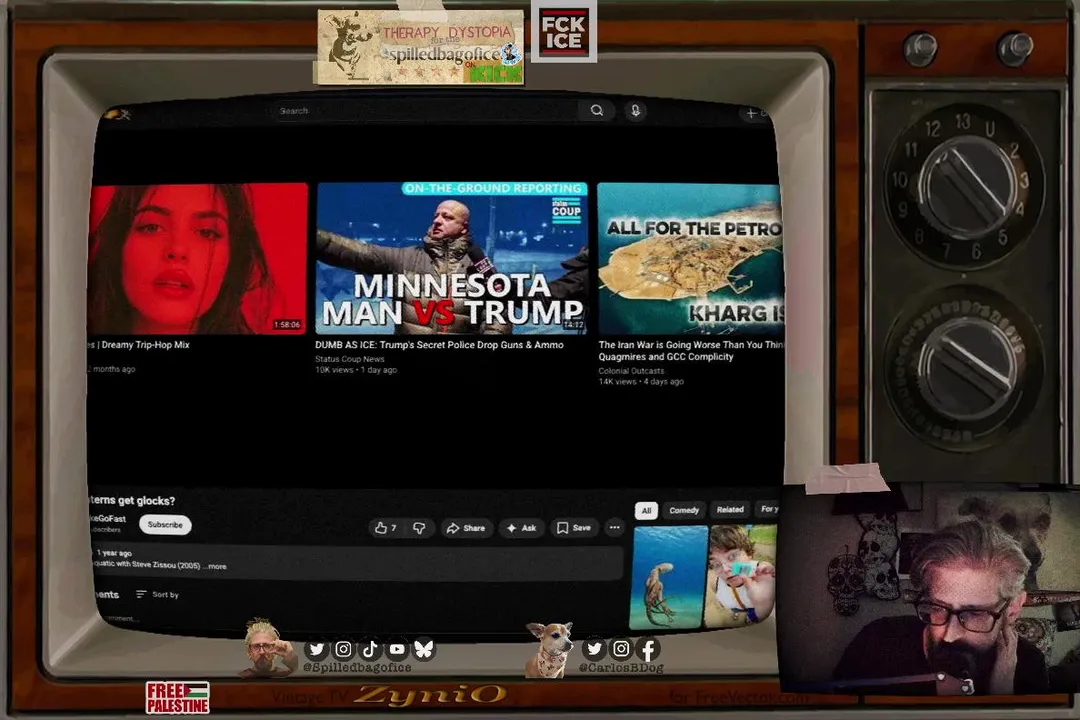Image resolution: width=1080 pixels, height=720 pixels.
Task: Click the '10K views • 1 day ago' text
Action: click(x=356, y=370)
